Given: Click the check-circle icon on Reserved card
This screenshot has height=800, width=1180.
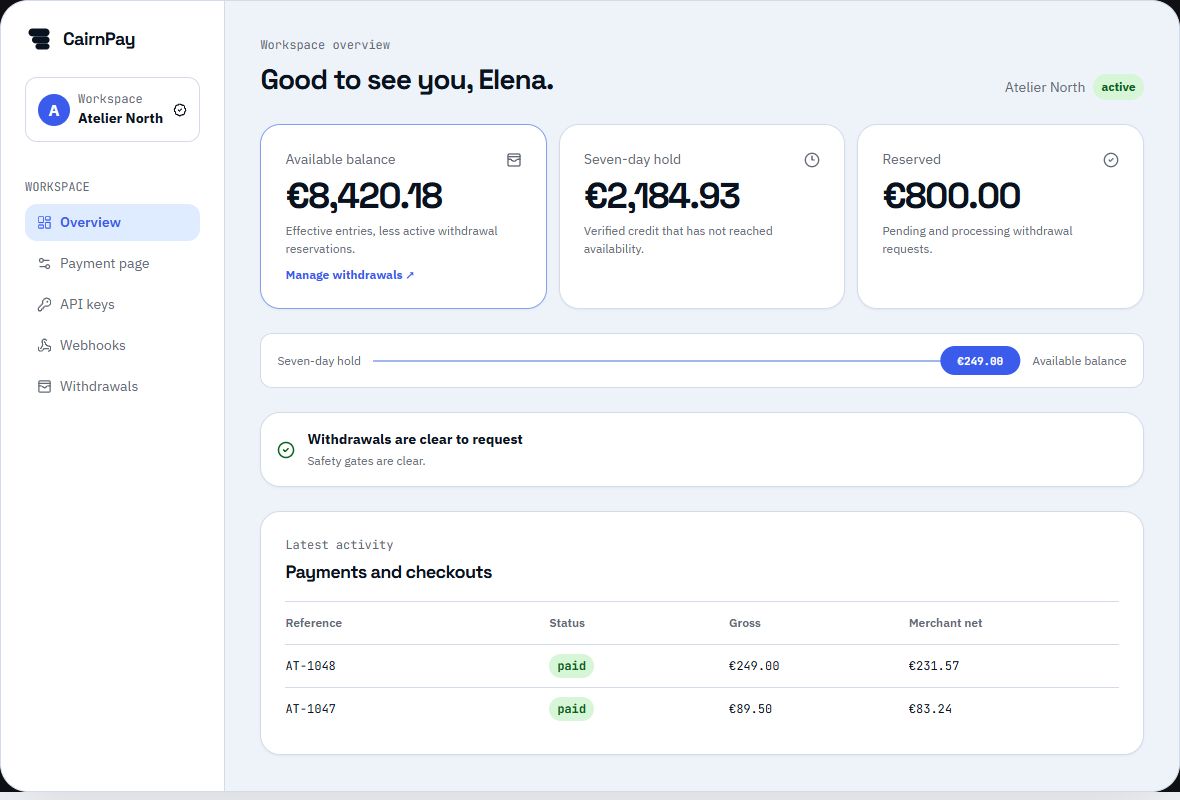Looking at the screenshot, I should pos(1111,160).
